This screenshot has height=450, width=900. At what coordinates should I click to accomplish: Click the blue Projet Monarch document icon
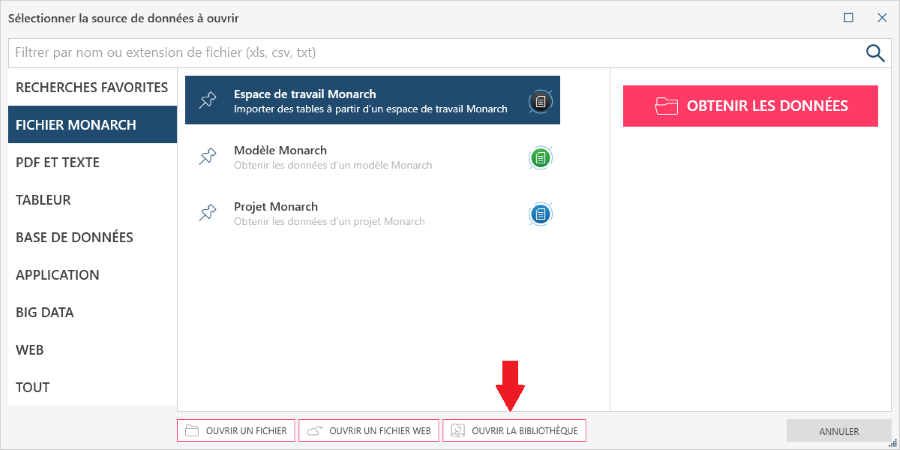coord(540,214)
